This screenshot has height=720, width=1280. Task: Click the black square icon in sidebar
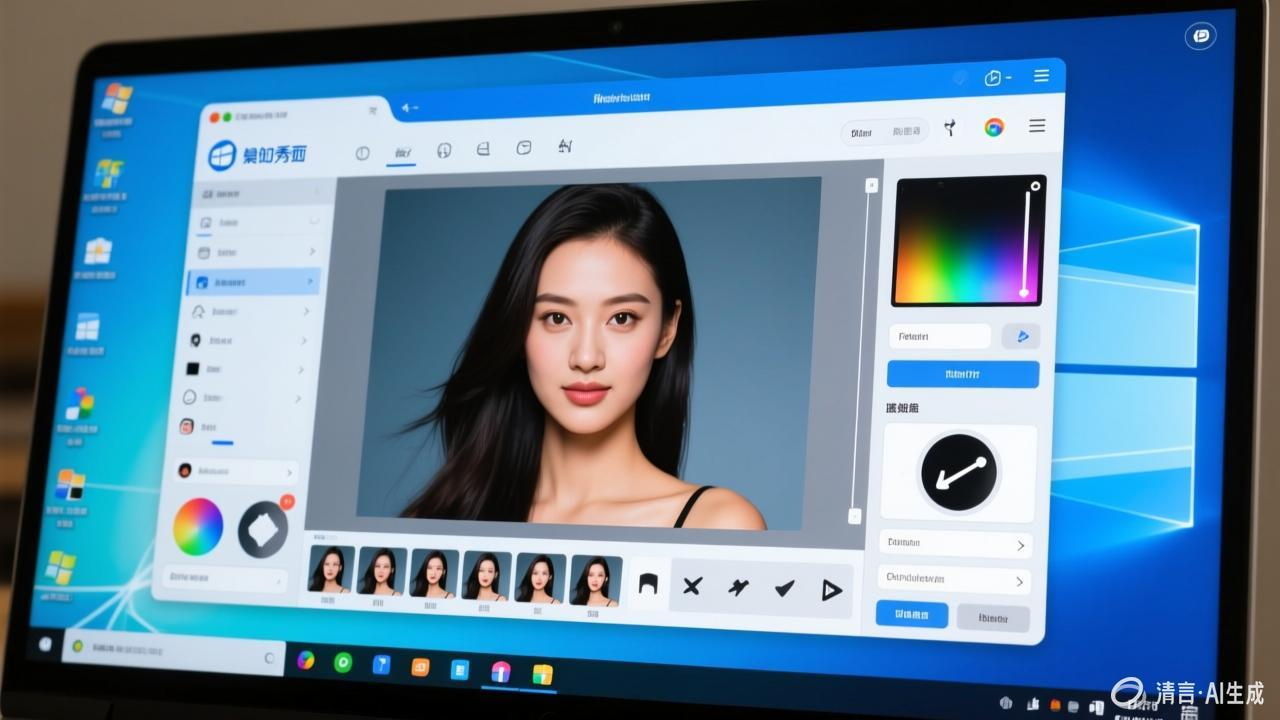click(x=193, y=368)
